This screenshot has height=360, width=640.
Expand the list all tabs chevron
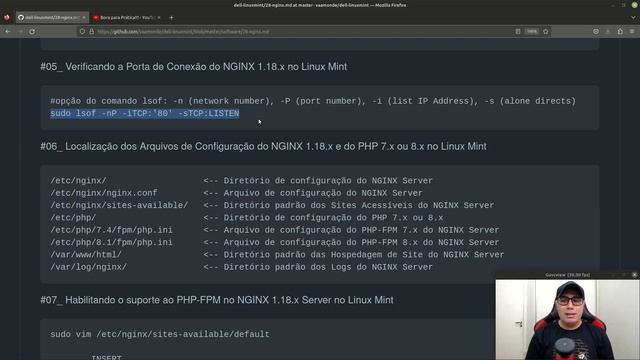click(x=633, y=18)
